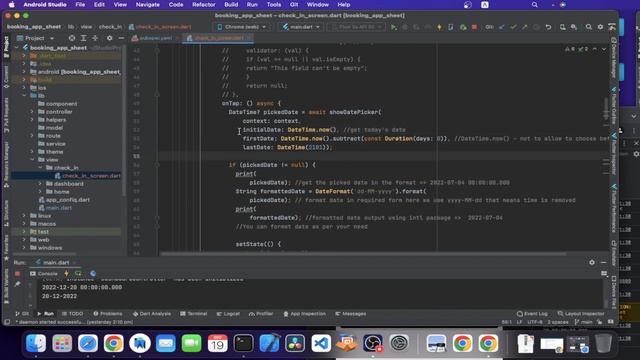Image resolution: width=640 pixels, height=360 pixels.
Task: Open DevTools blue icon in Run console bar
Action: [x=93, y=273]
